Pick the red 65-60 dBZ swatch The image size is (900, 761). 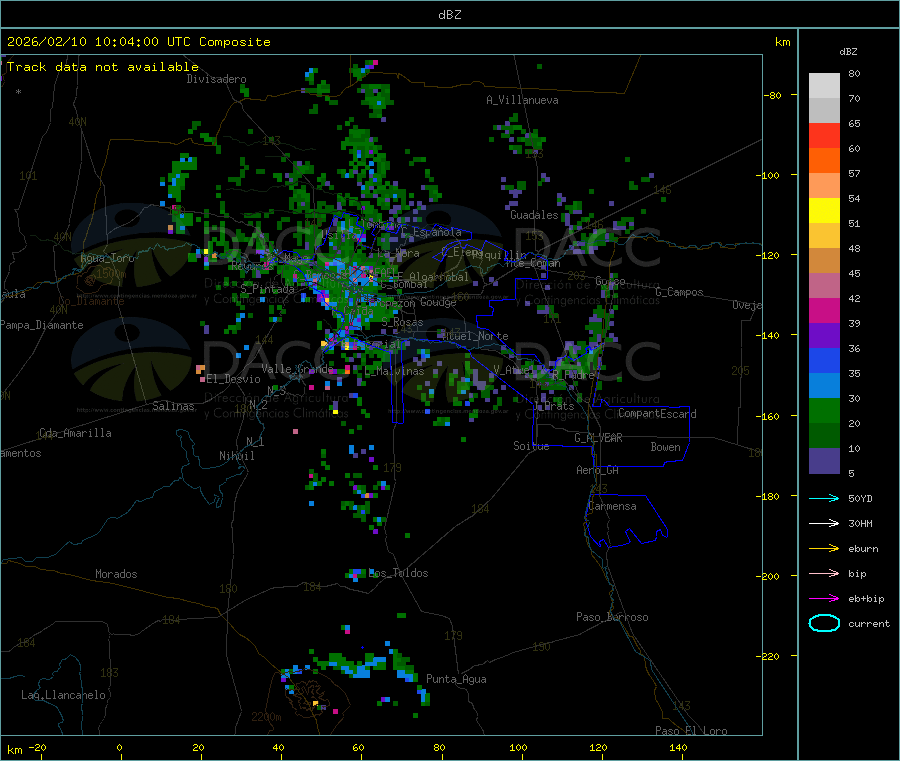(824, 135)
